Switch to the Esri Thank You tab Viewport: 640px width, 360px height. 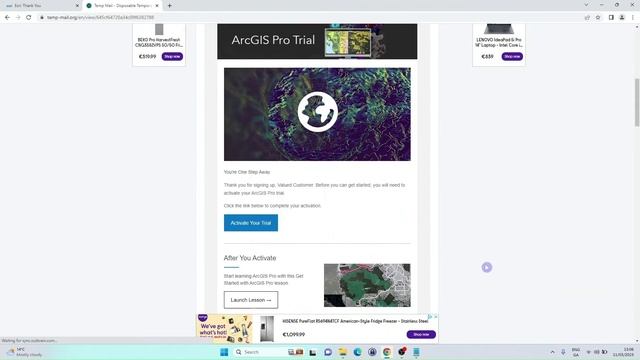[41, 6]
